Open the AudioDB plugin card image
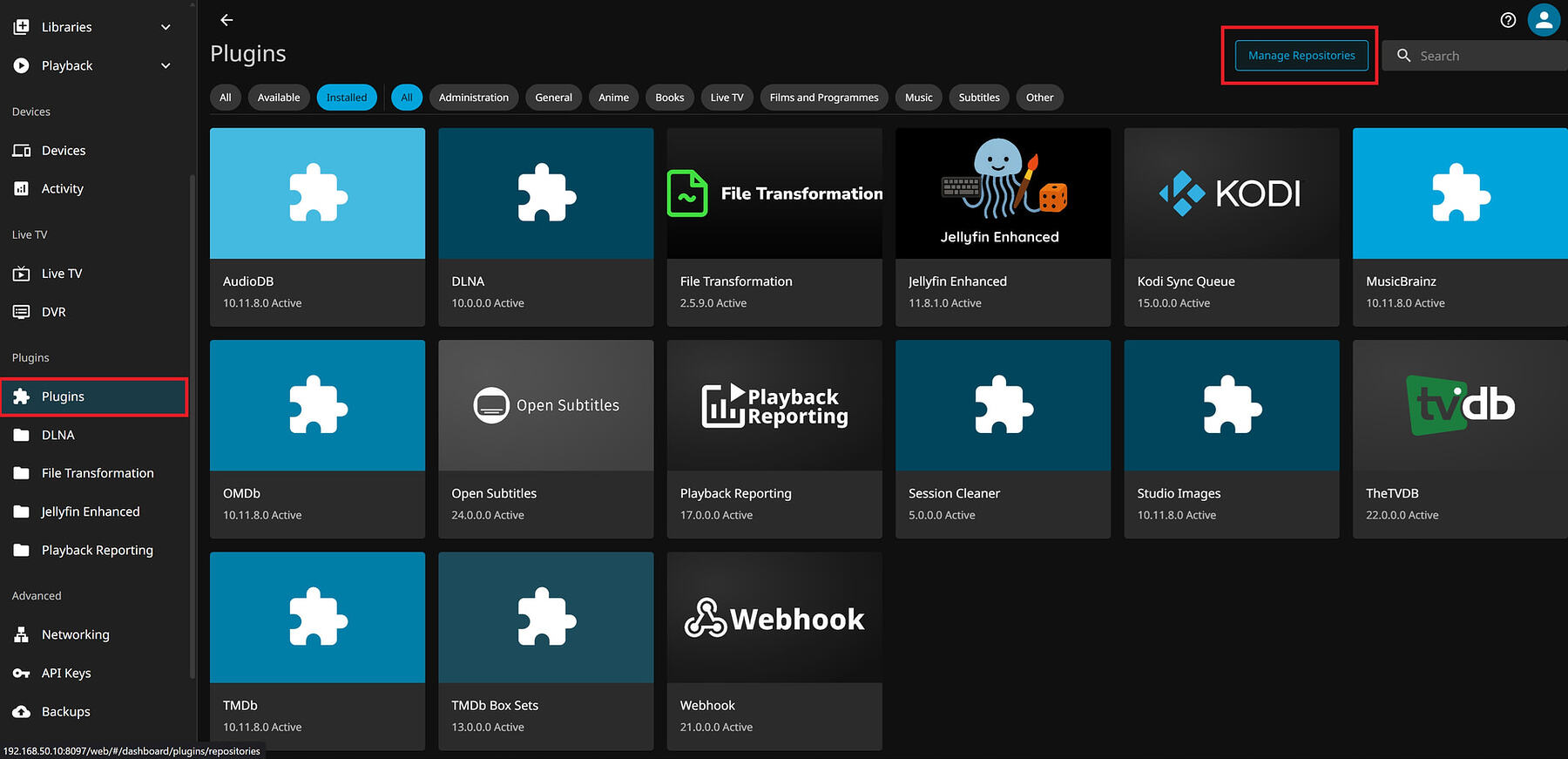The height and width of the screenshot is (759, 1568). 318,193
